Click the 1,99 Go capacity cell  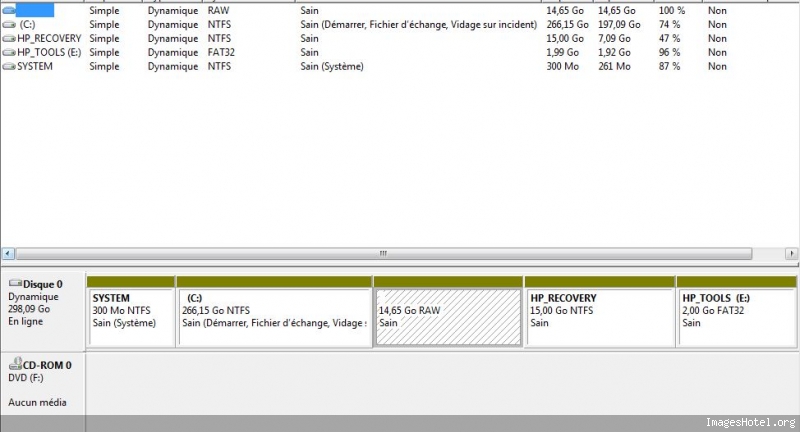point(562,52)
